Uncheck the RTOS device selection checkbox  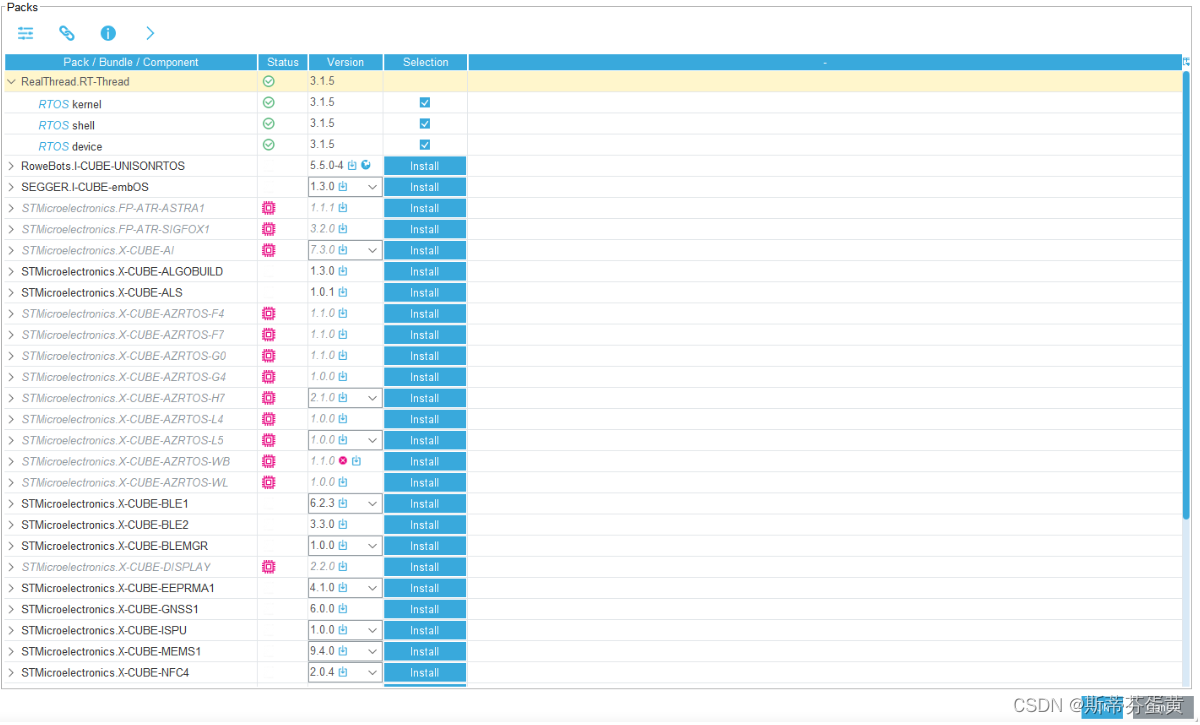pos(425,144)
